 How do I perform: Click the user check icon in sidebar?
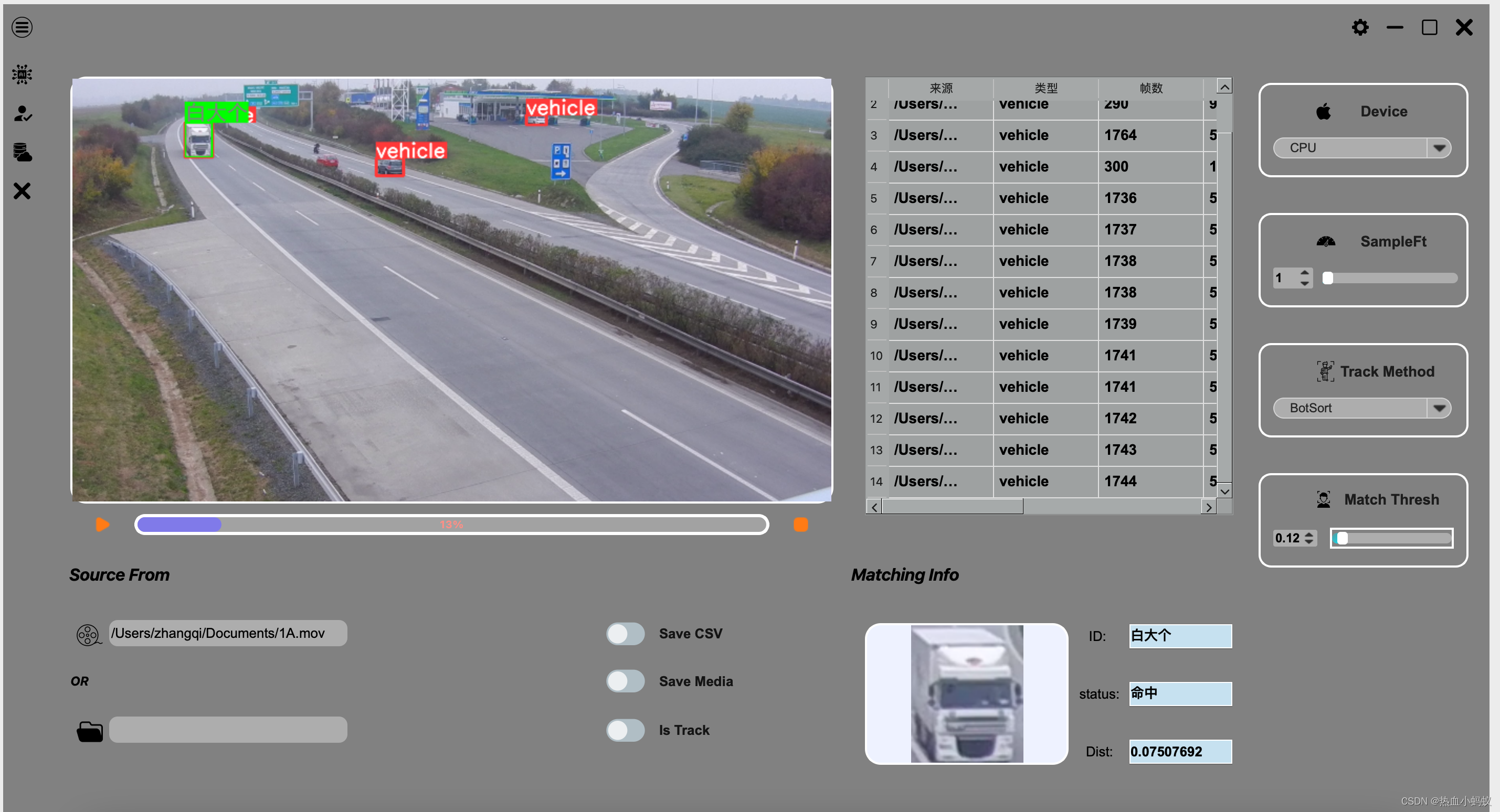coord(22,113)
